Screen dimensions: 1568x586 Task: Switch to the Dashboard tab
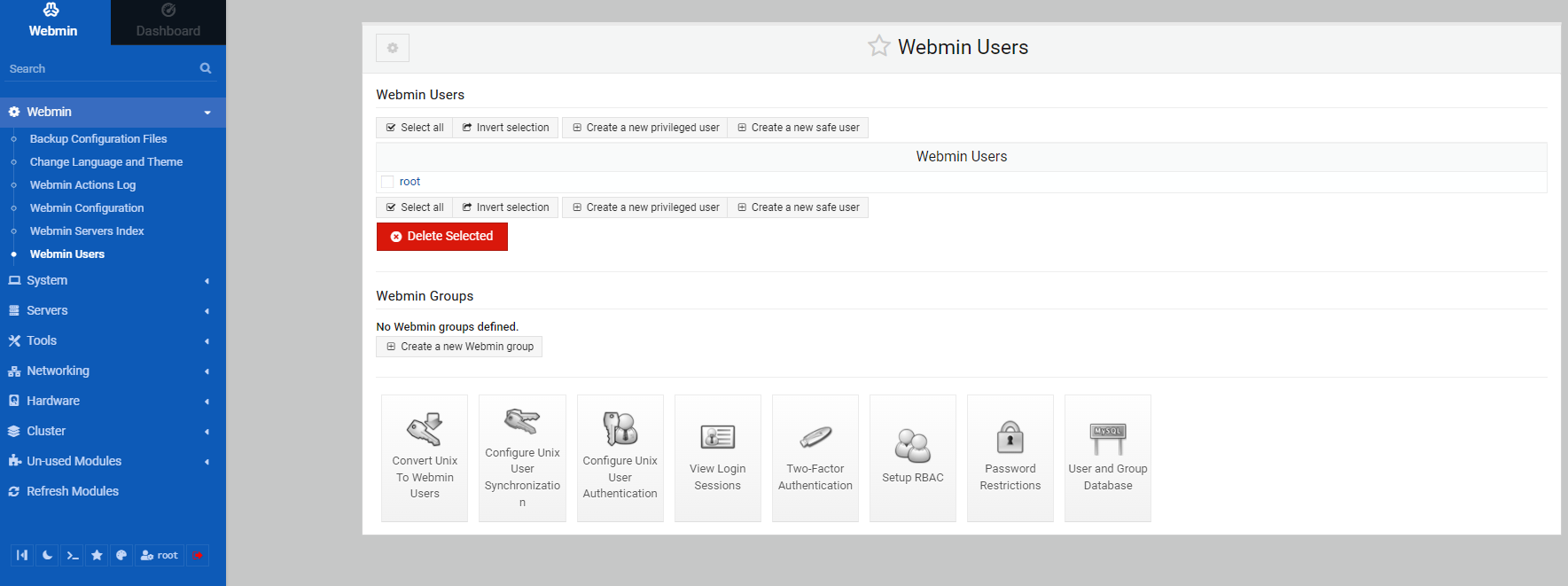tap(168, 22)
